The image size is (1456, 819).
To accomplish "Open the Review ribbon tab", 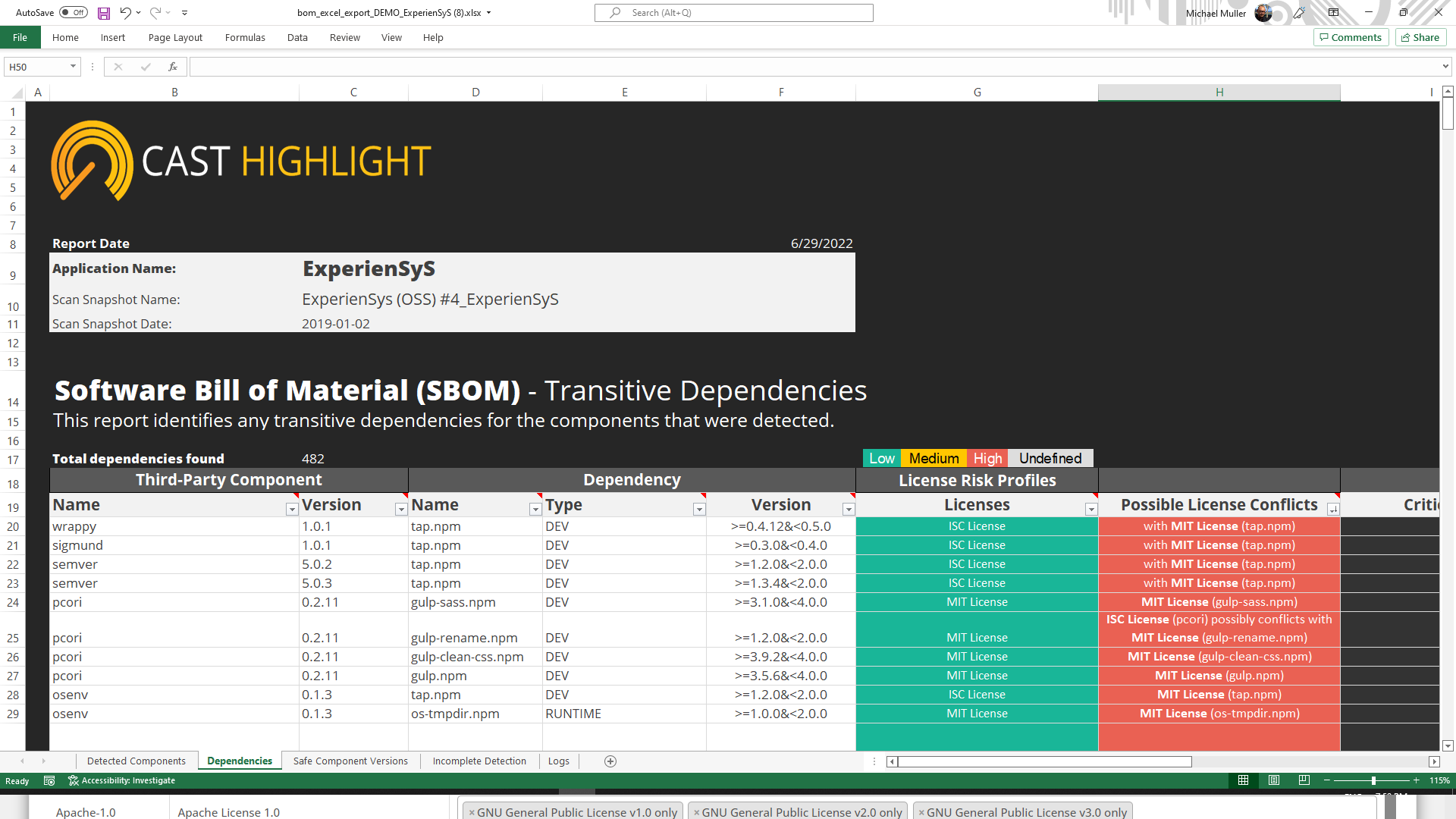I will (x=345, y=37).
